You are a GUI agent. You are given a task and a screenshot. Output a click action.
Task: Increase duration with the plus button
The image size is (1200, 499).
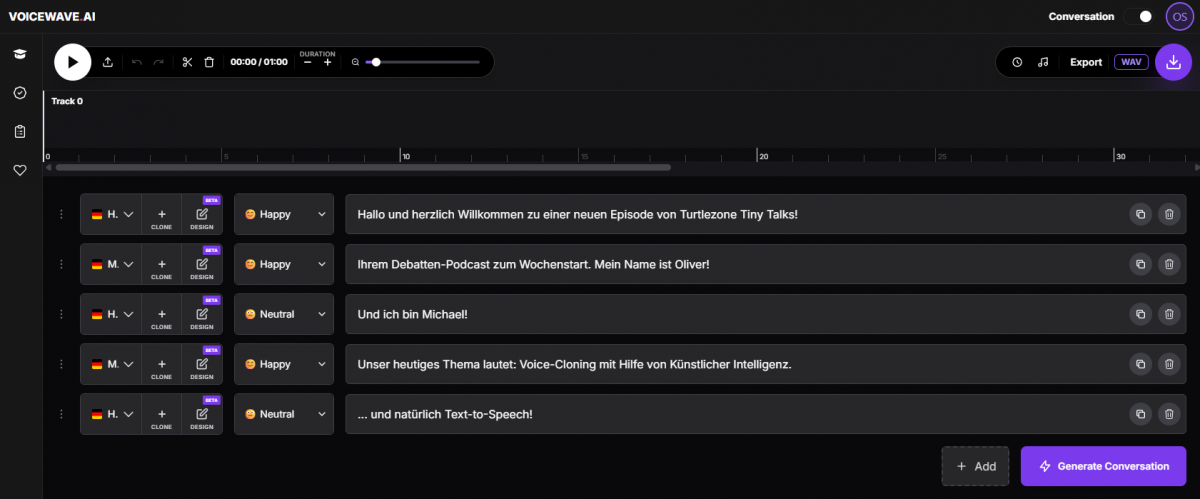click(x=327, y=63)
